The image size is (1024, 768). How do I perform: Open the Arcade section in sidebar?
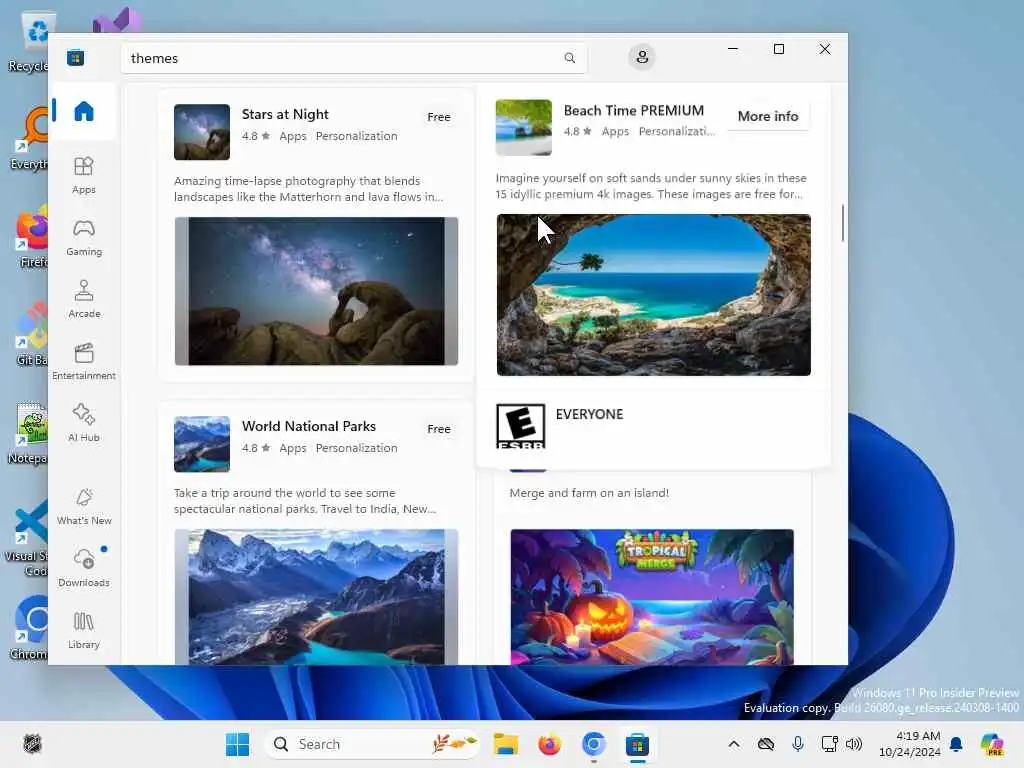coord(84,299)
